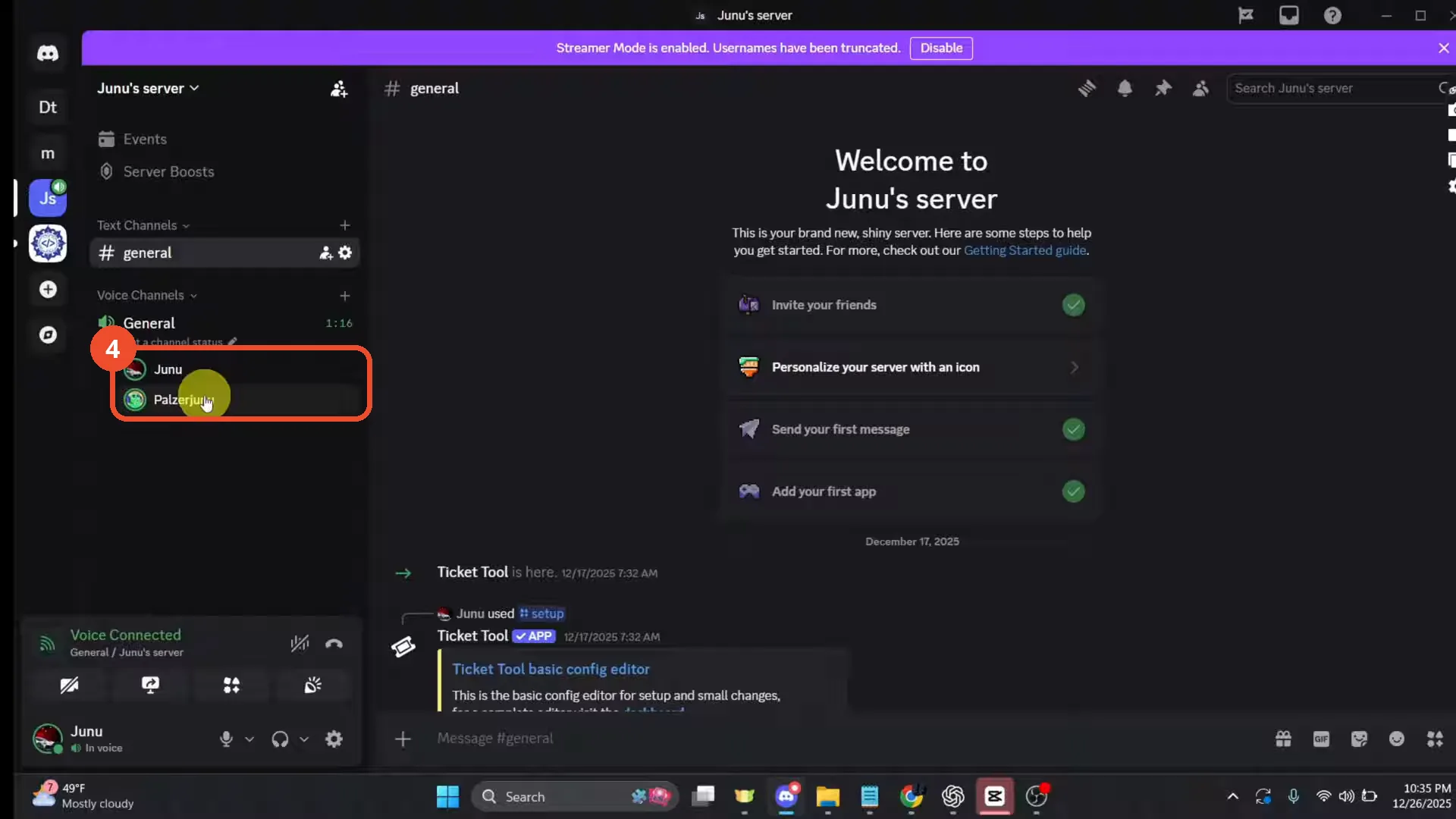Expand headphone output options chevron
This screenshot has height=819, width=1456.
(x=304, y=739)
